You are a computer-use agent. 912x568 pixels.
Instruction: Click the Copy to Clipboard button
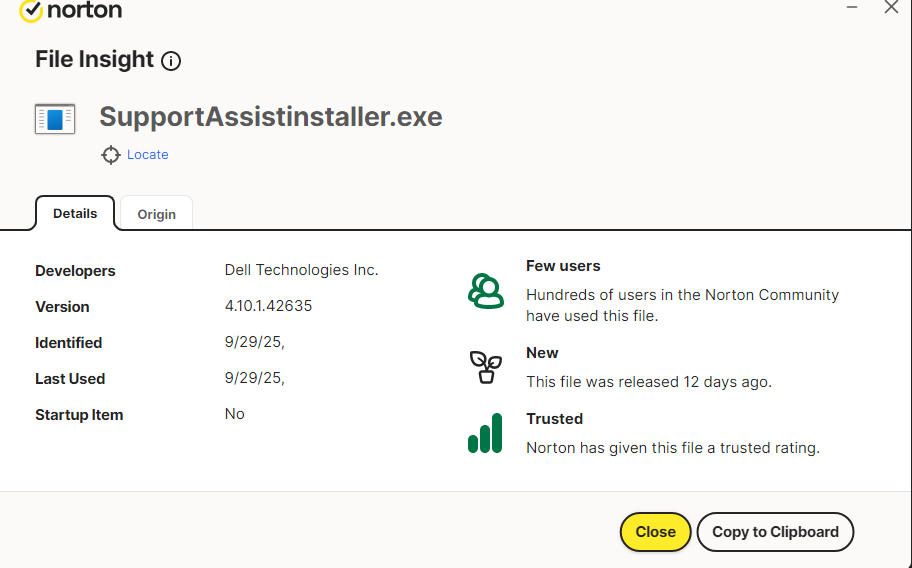click(x=775, y=532)
